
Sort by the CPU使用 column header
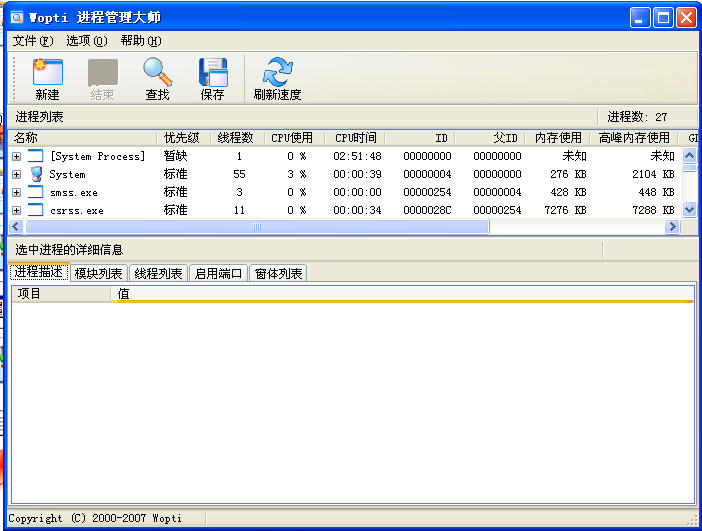tap(292, 138)
